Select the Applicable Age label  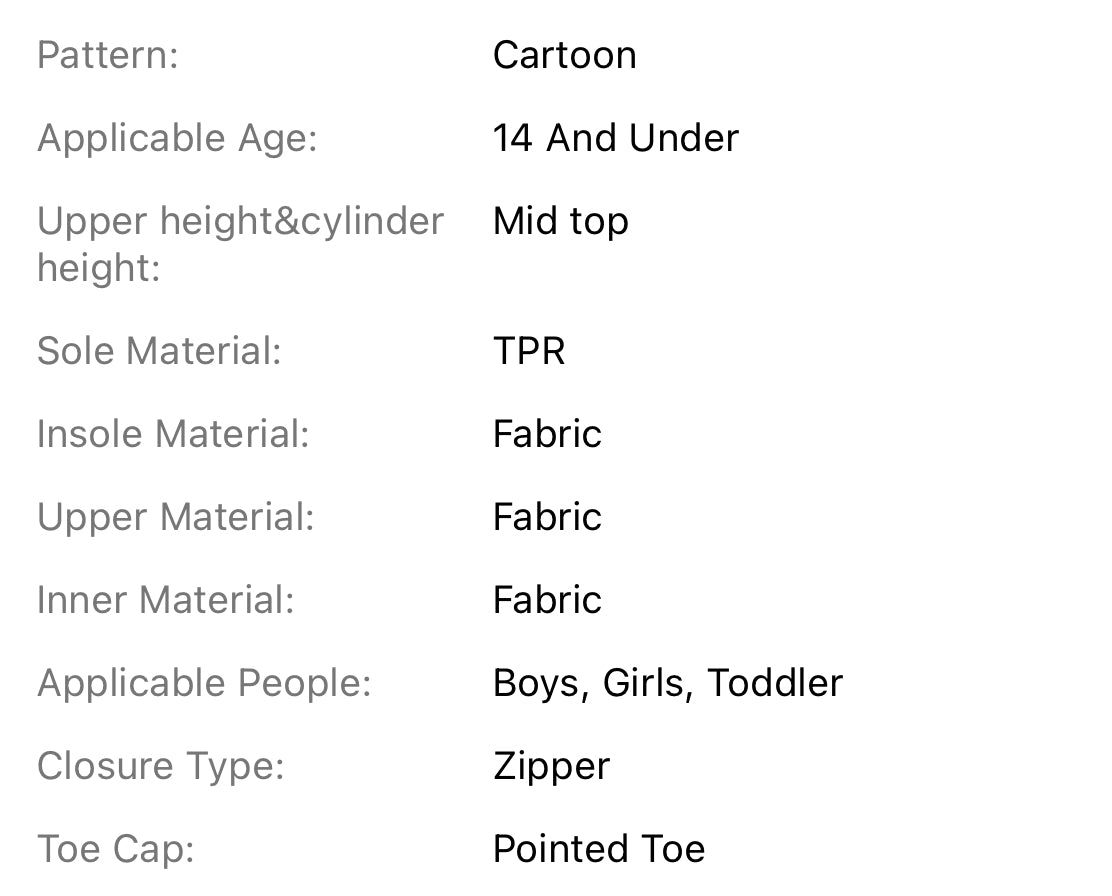(177, 138)
